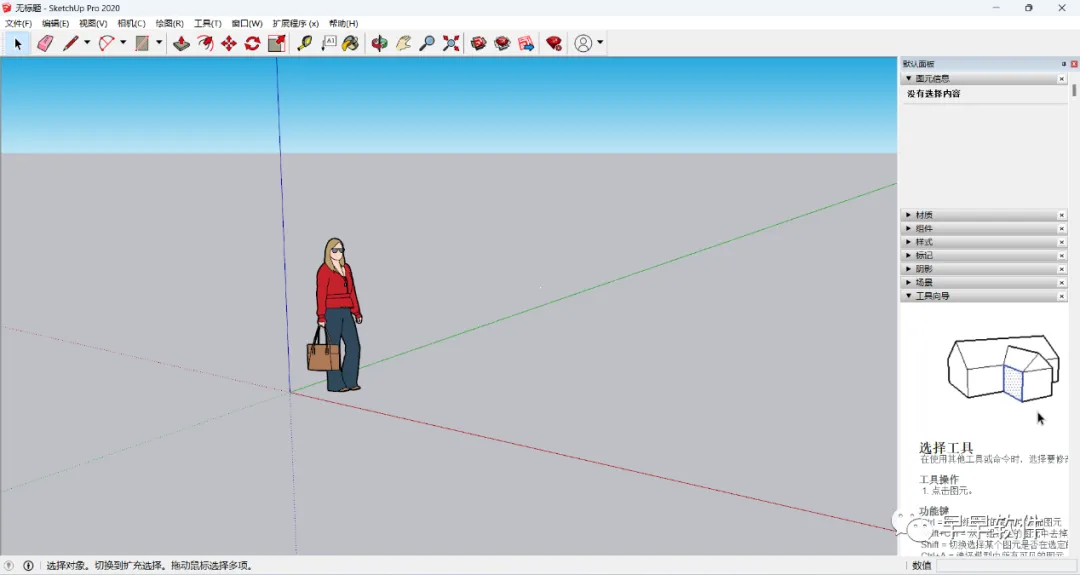The image size is (1080, 575).
Task: Click Send to LayOut icon
Action: coord(526,43)
